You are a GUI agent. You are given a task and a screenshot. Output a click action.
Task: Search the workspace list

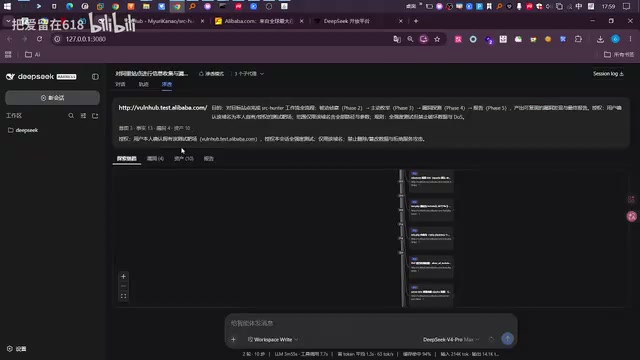point(71,116)
